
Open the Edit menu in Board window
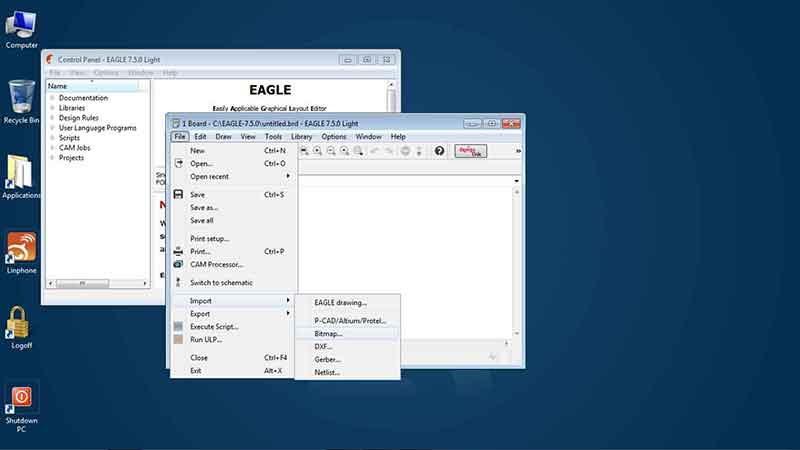pyautogui.click(x=200, y=137)
